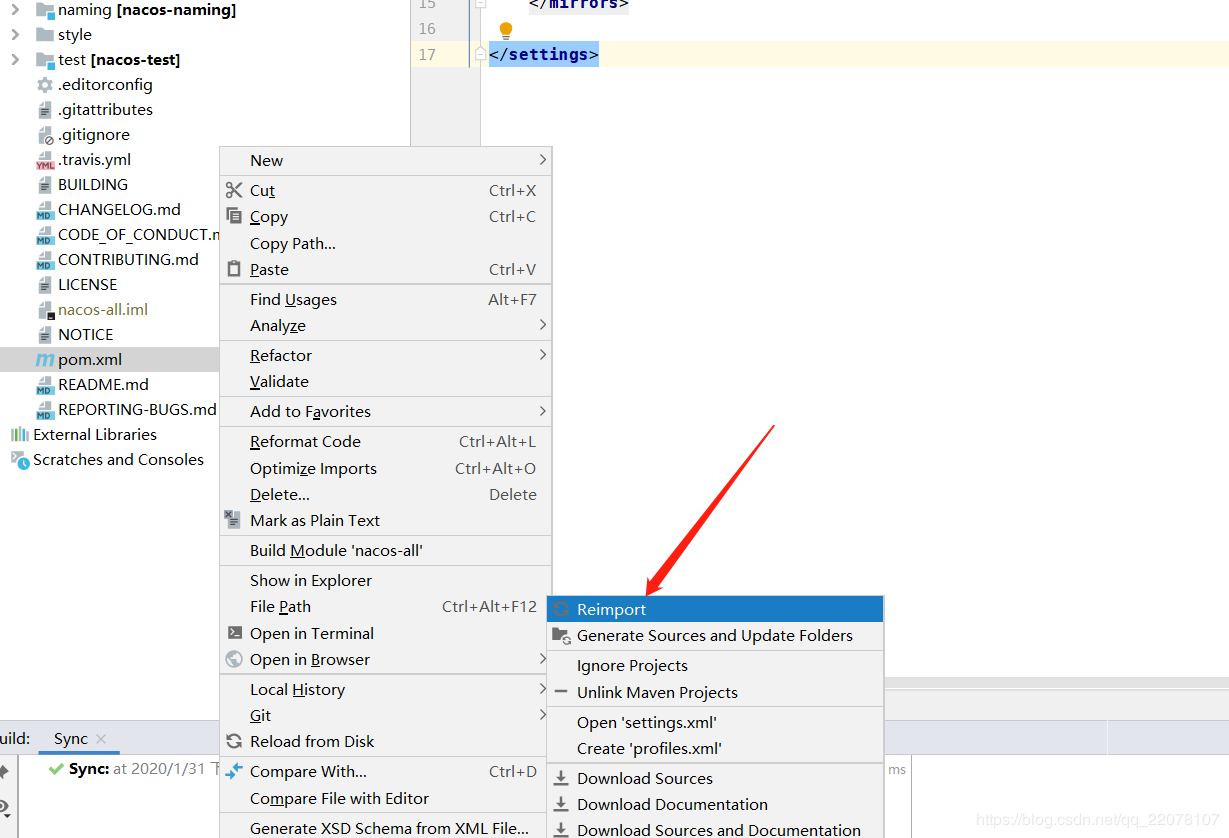1229x838 pixels.
Task: Close the Sync tab
Action: (101, 739)
